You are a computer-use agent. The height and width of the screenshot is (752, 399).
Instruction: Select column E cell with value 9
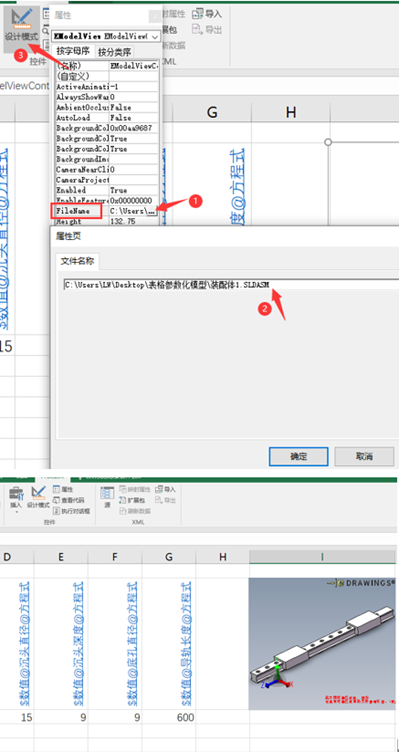point(61,717)
